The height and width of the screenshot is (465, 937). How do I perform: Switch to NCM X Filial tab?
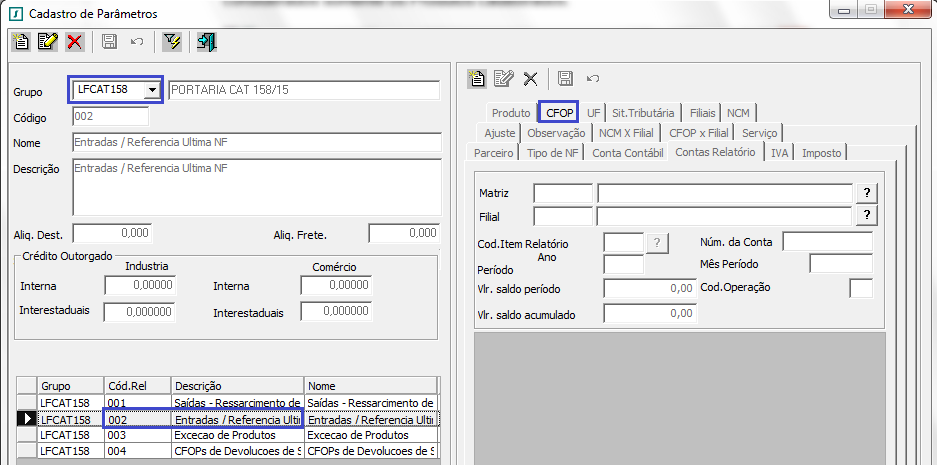tap(626, 133)
